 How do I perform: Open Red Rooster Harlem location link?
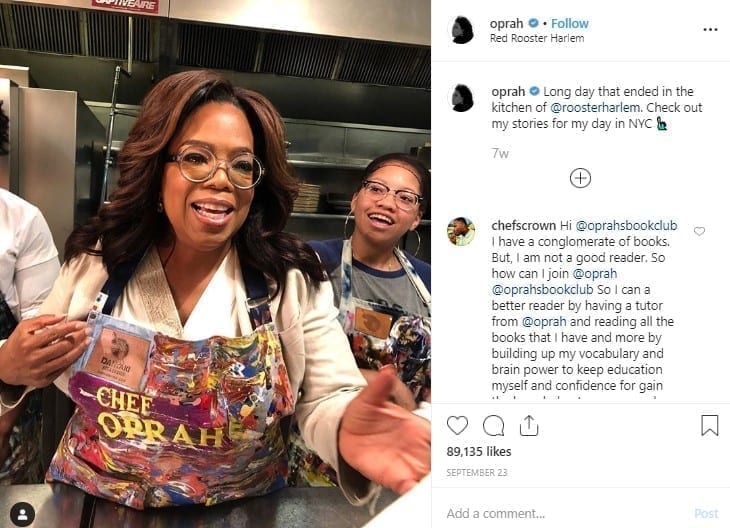pyautogui.click(x=537, y=39)
